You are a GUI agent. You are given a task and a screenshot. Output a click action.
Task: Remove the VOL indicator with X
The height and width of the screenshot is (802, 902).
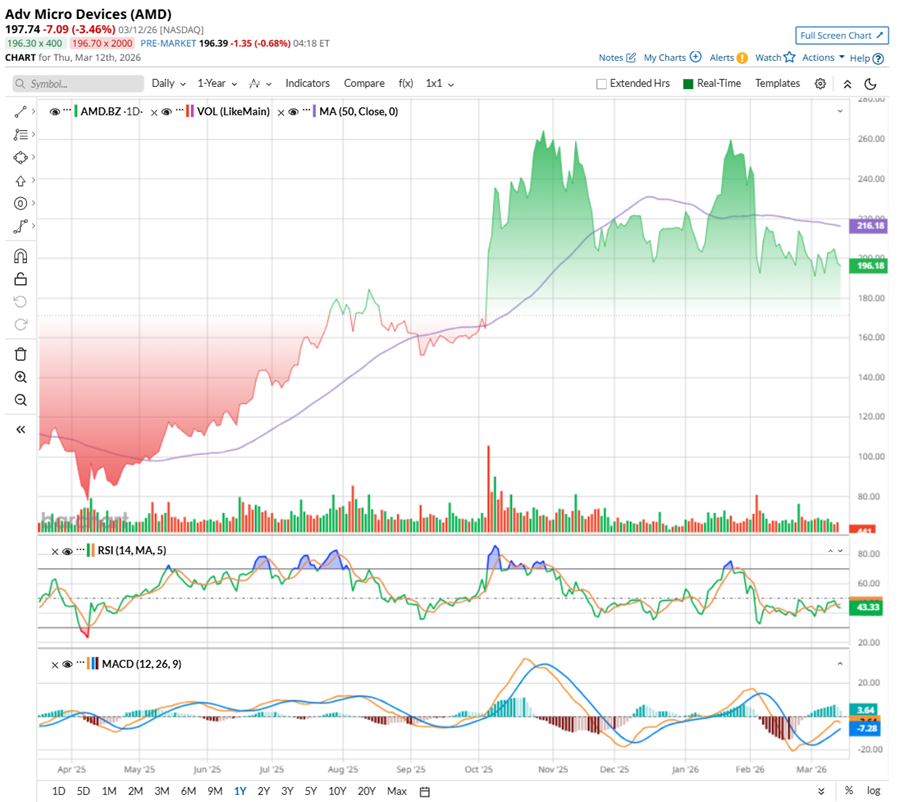point(154,113)
